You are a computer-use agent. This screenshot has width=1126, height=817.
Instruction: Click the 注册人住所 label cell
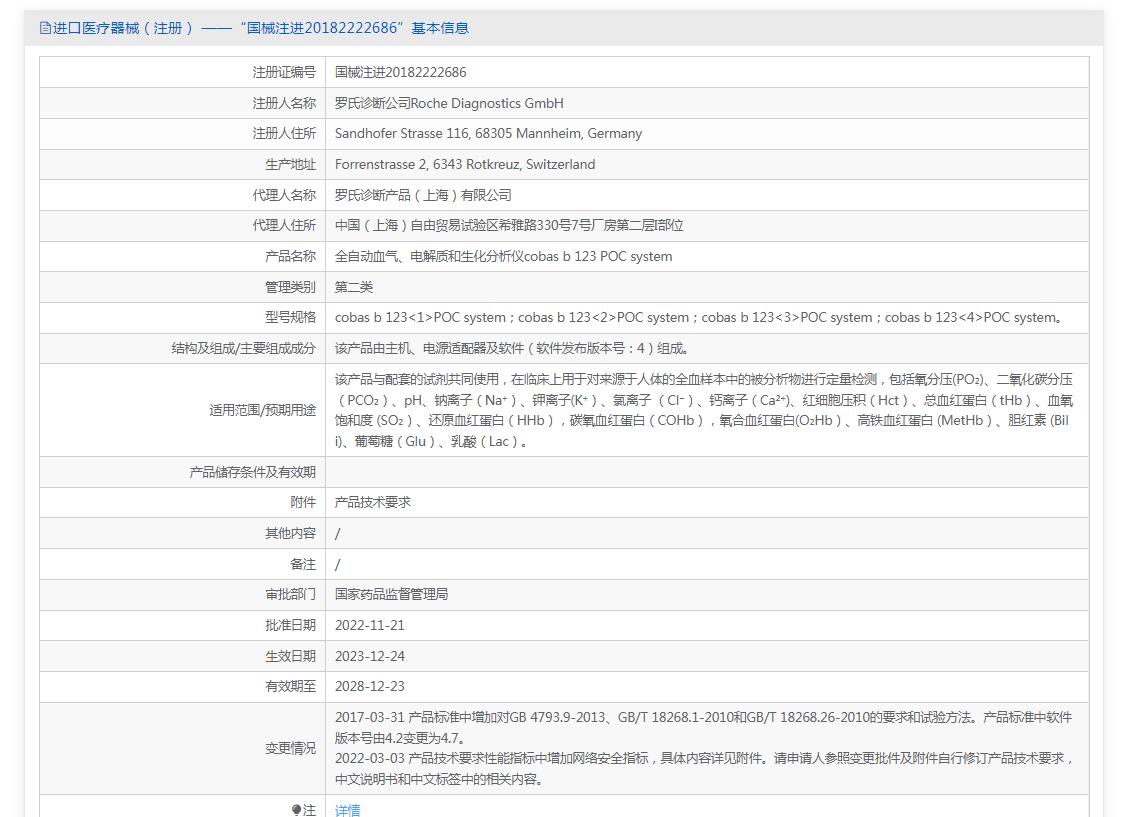point(182,134)
